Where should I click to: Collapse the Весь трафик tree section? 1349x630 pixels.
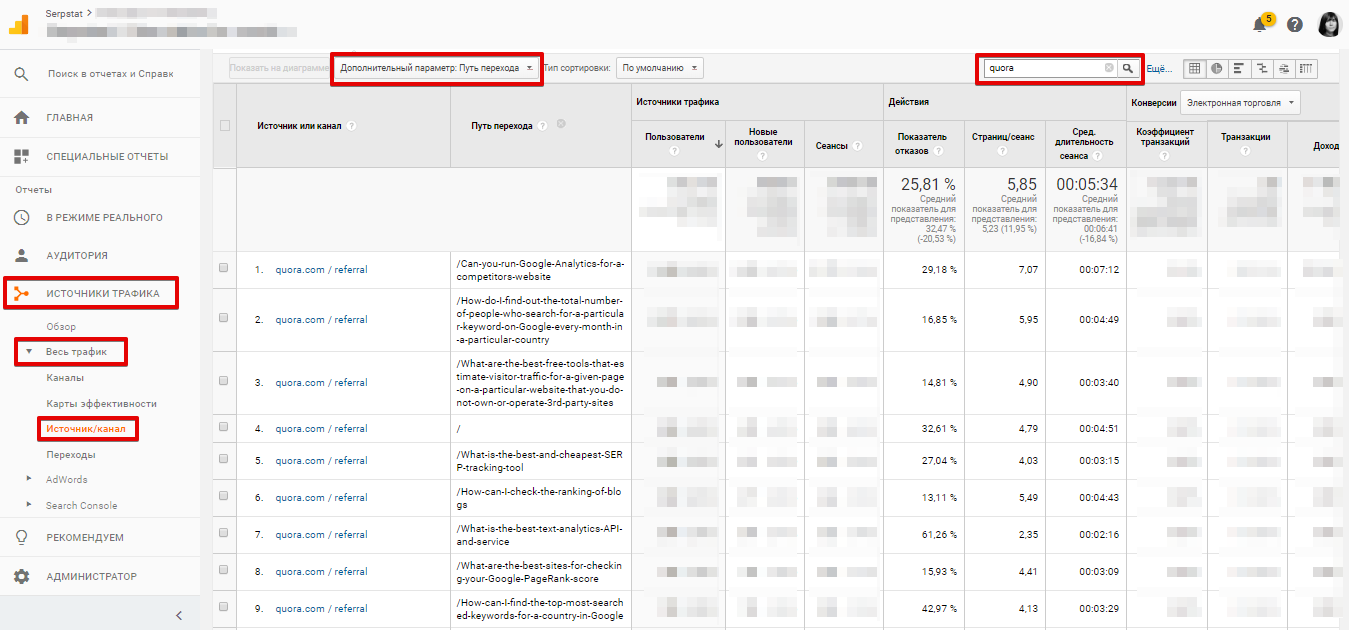tap(29, 352)
